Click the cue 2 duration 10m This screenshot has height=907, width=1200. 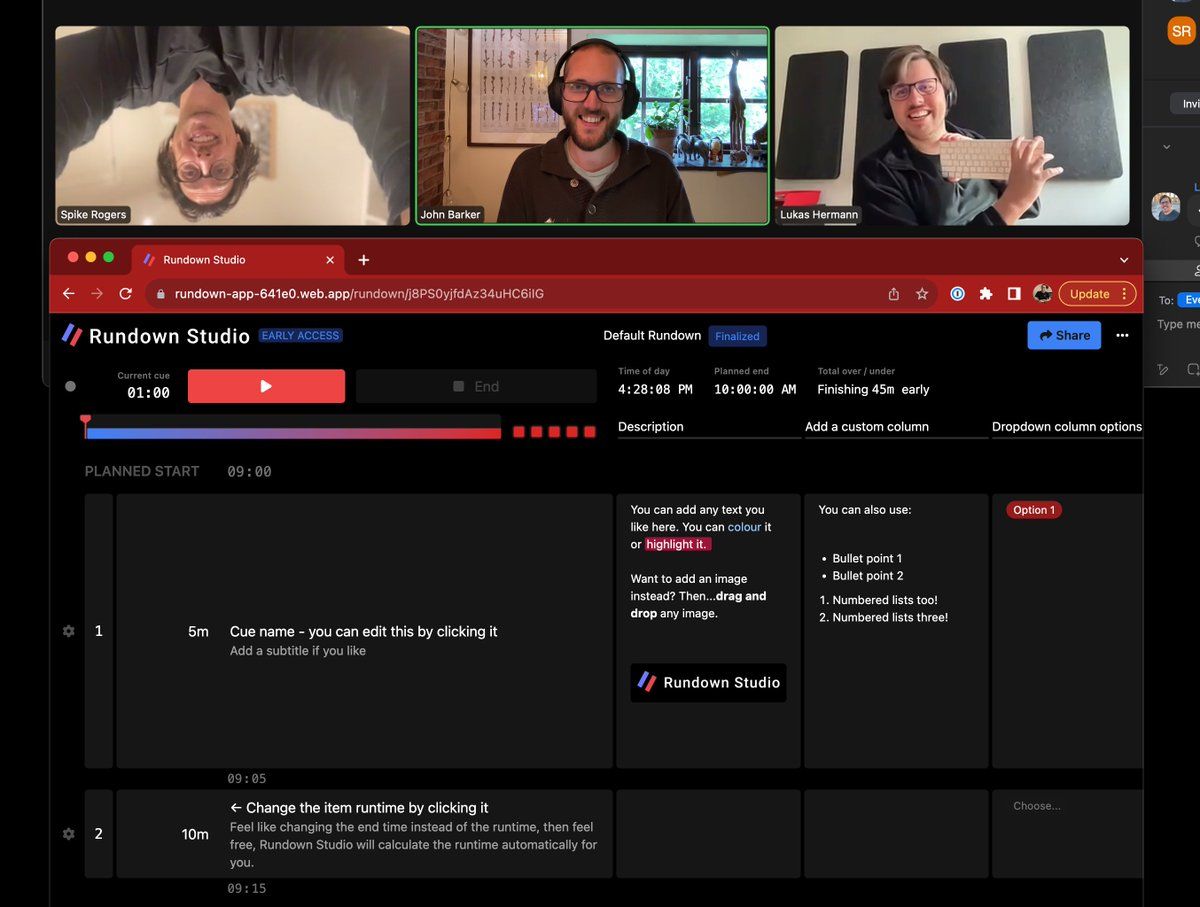pyautogui.click(x=195, y=834)
